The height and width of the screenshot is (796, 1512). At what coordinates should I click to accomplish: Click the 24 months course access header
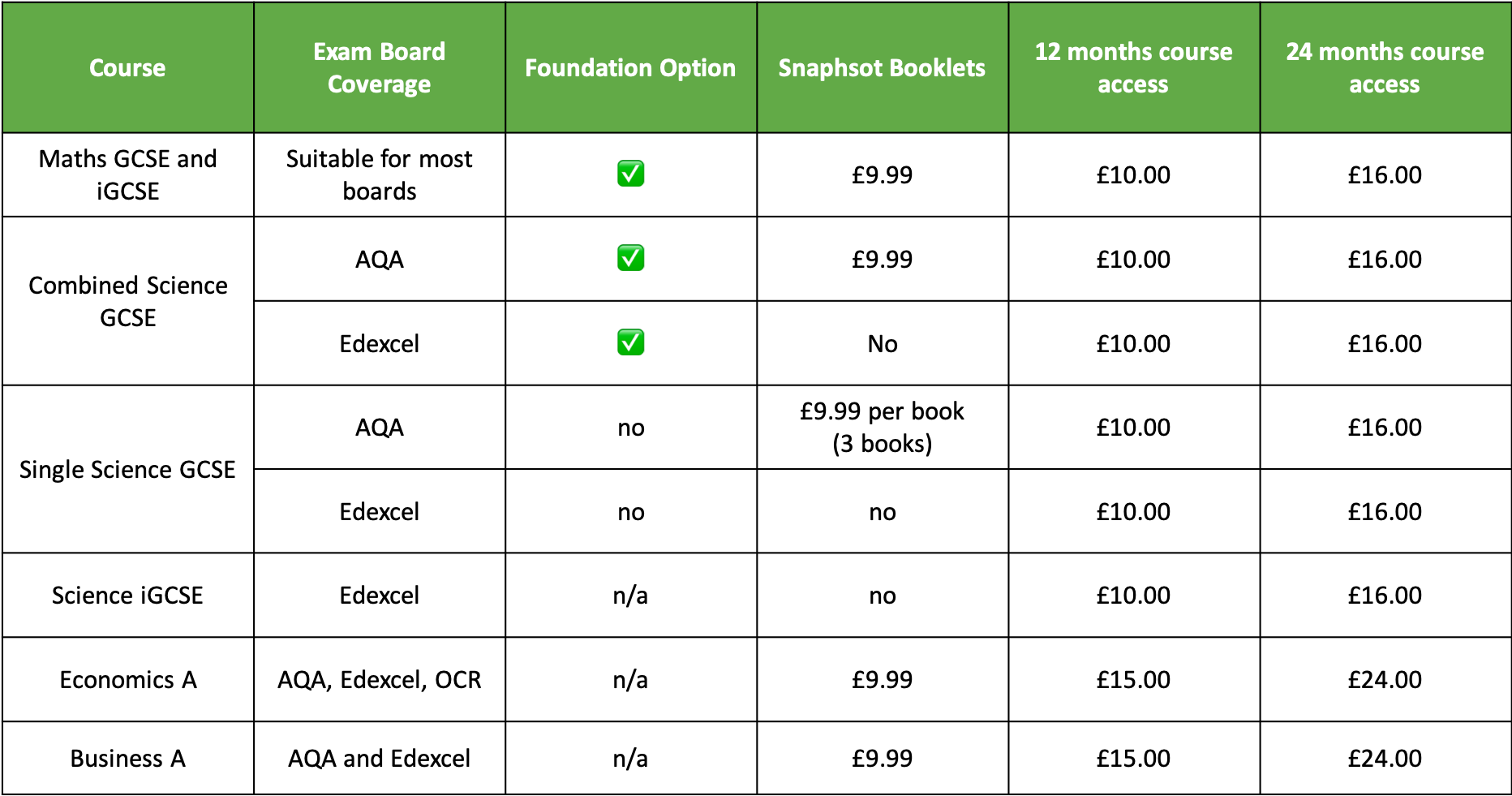pyautogui.click(x=1385, y=67)
